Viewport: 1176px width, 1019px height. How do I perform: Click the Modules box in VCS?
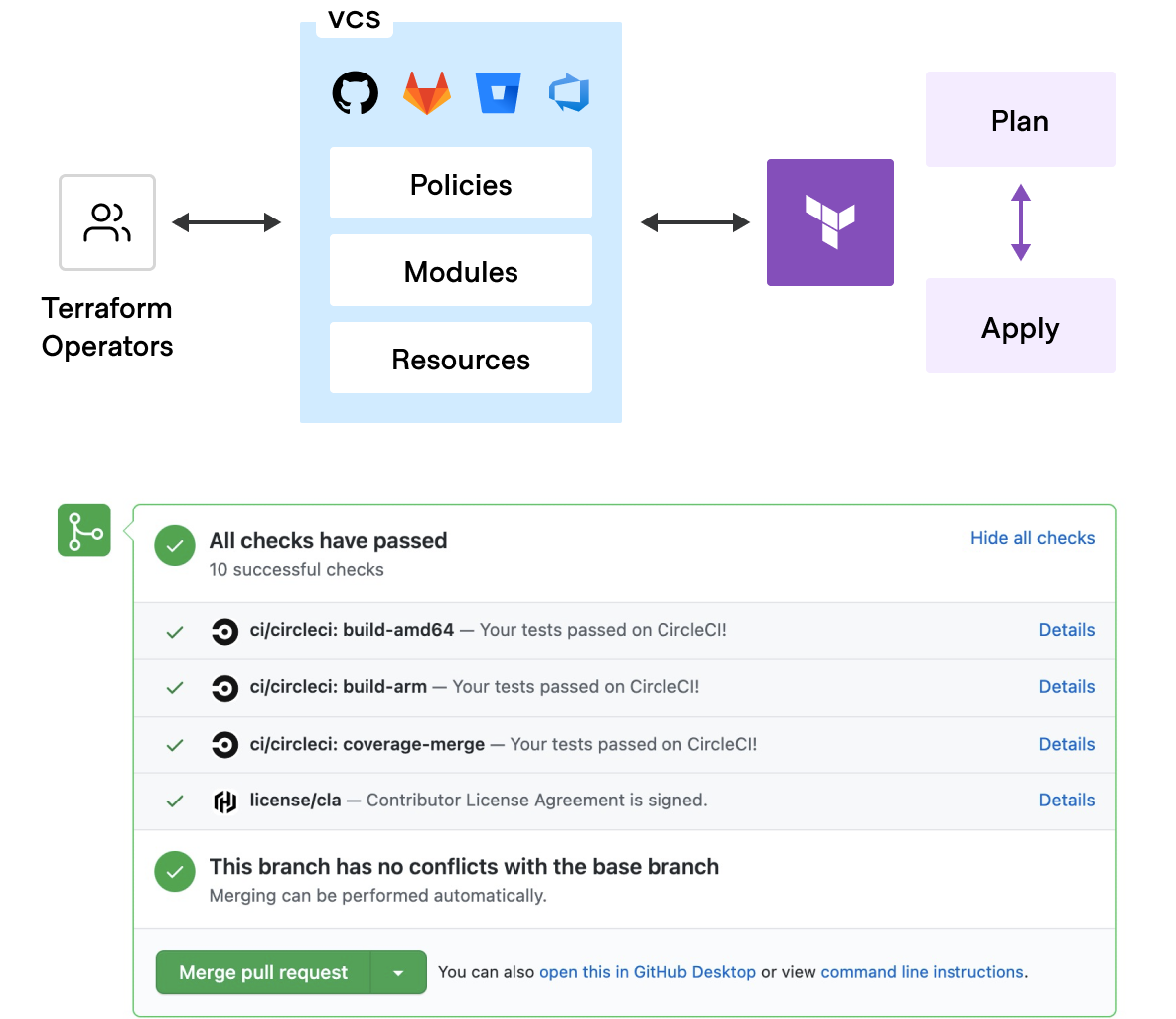coord(461,271)
